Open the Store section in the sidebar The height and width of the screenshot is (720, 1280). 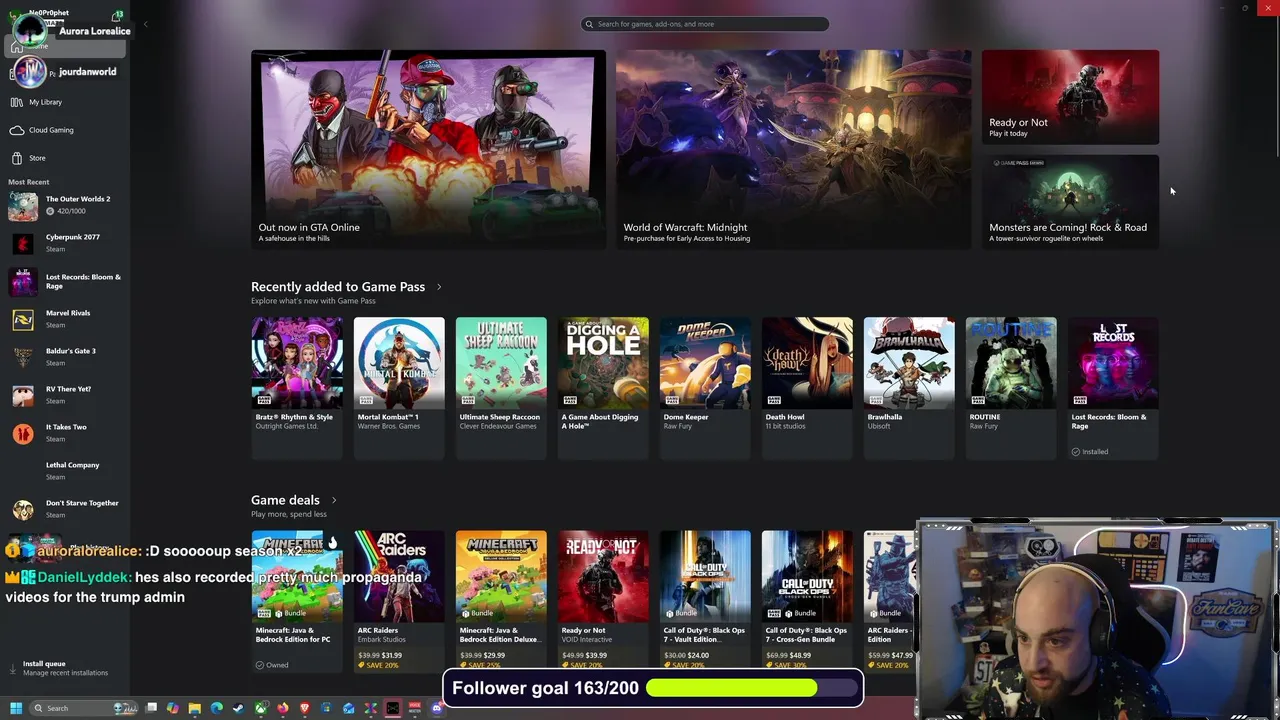click(65, 158)
